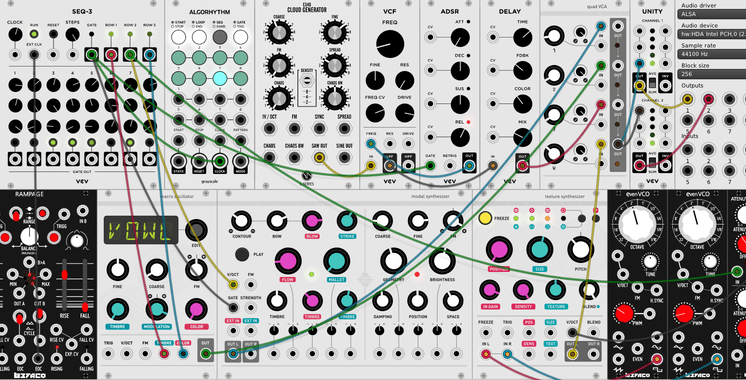746x380 pixels.
Task: Click the Cloud Generator 1V/OCT jack
Action: coord(270,128)
